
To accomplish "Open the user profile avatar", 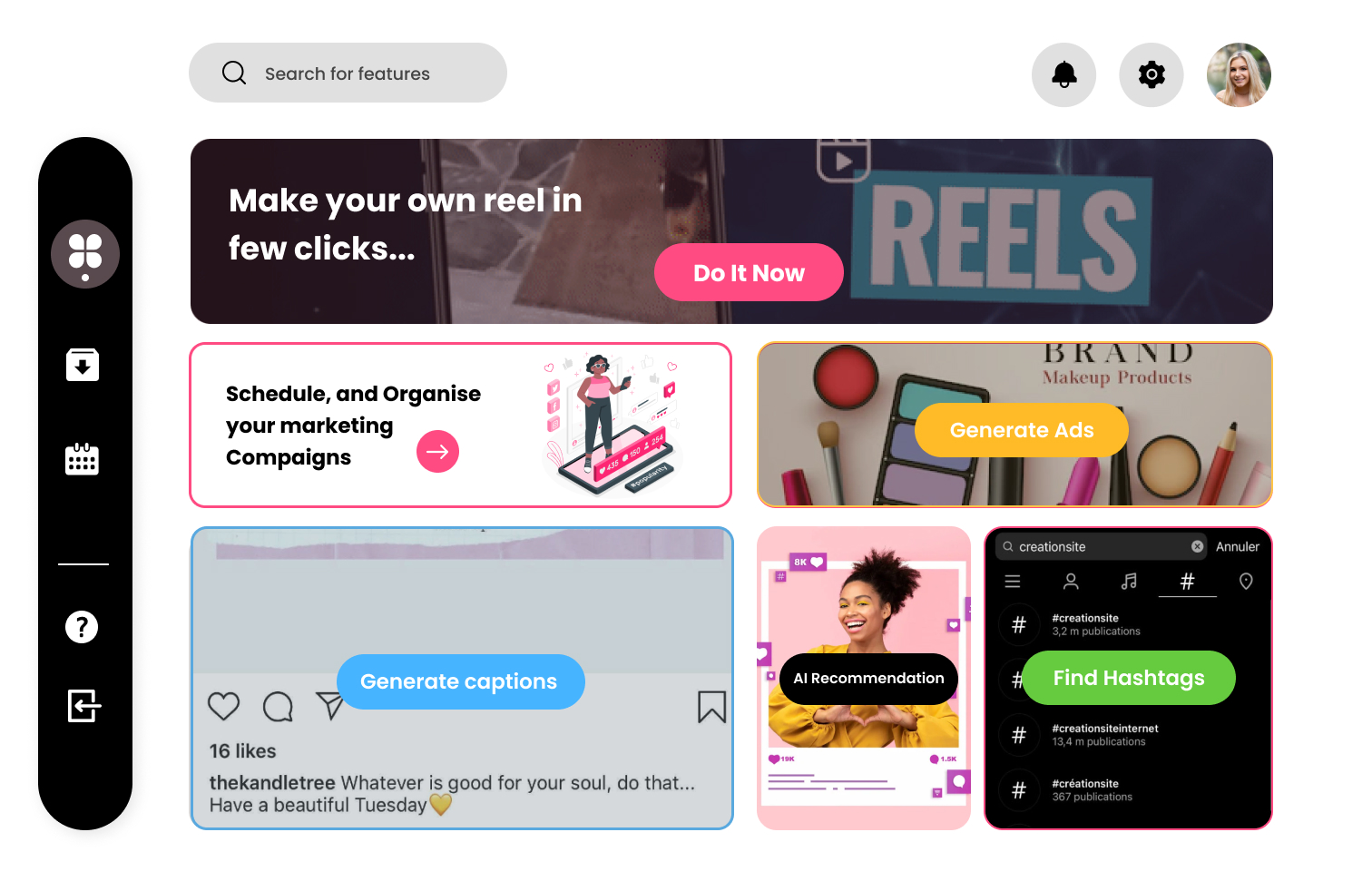I will (1239, 74).
